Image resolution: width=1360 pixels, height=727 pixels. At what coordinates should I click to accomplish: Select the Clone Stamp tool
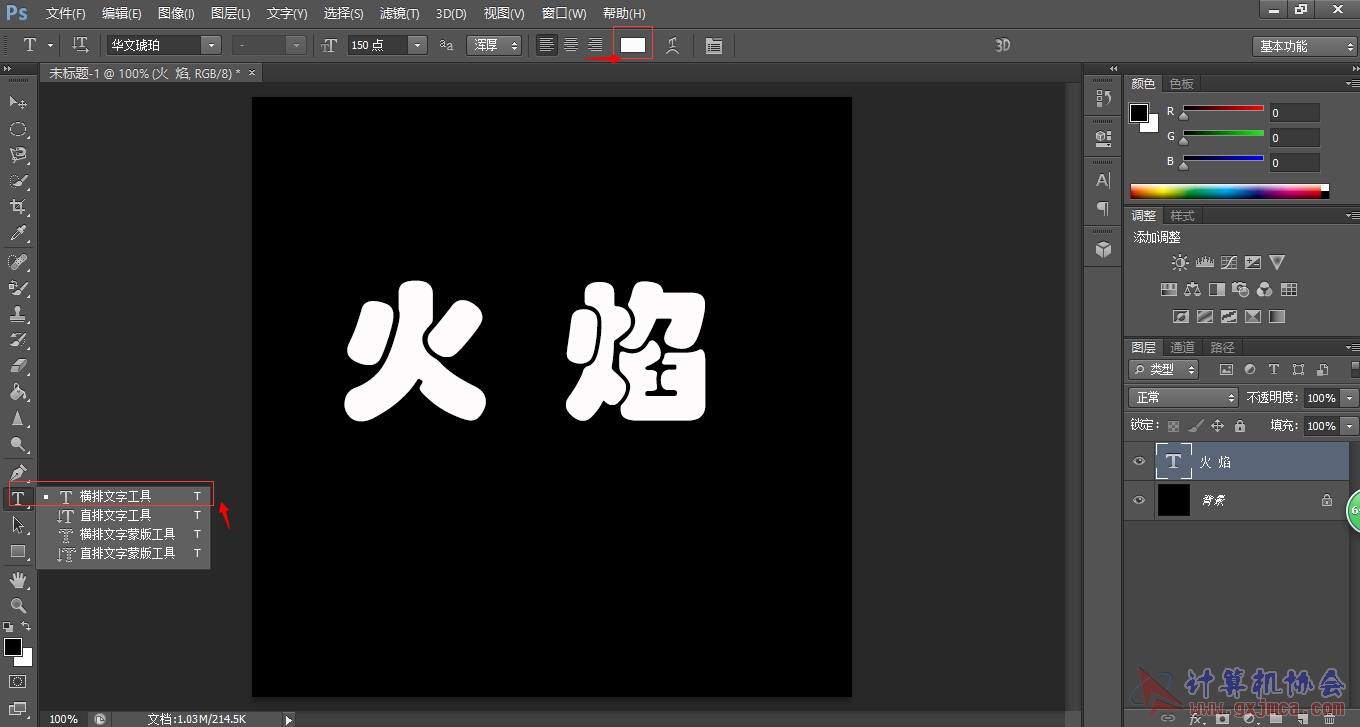pyautogui.click(x=18, y=314)
